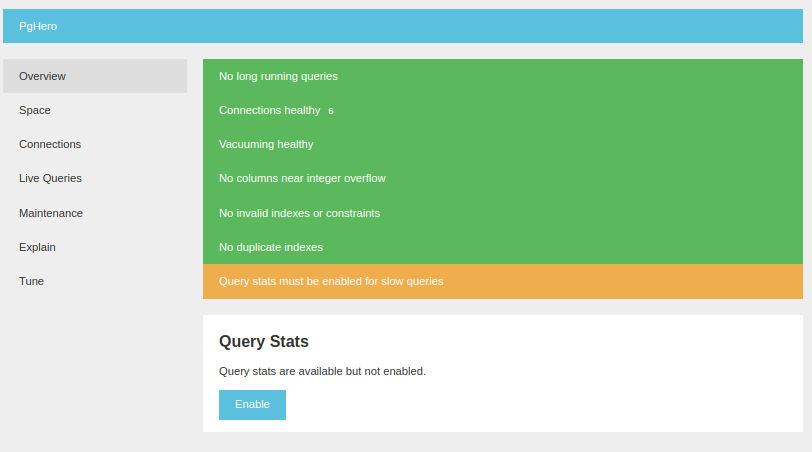
Task: Click the PgHero title link
Action: tap(38, 26)
